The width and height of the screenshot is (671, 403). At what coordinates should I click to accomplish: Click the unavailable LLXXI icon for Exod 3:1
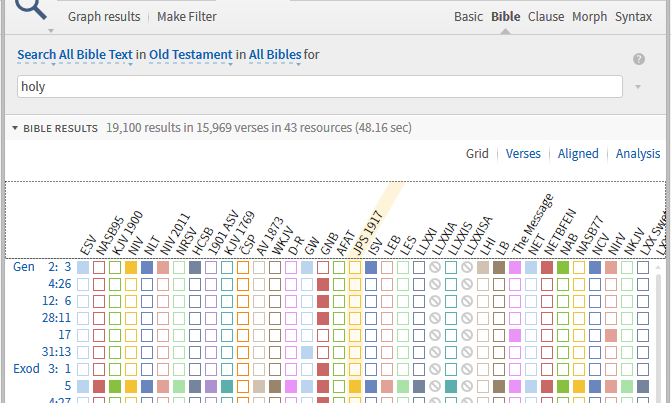[435, 369]
